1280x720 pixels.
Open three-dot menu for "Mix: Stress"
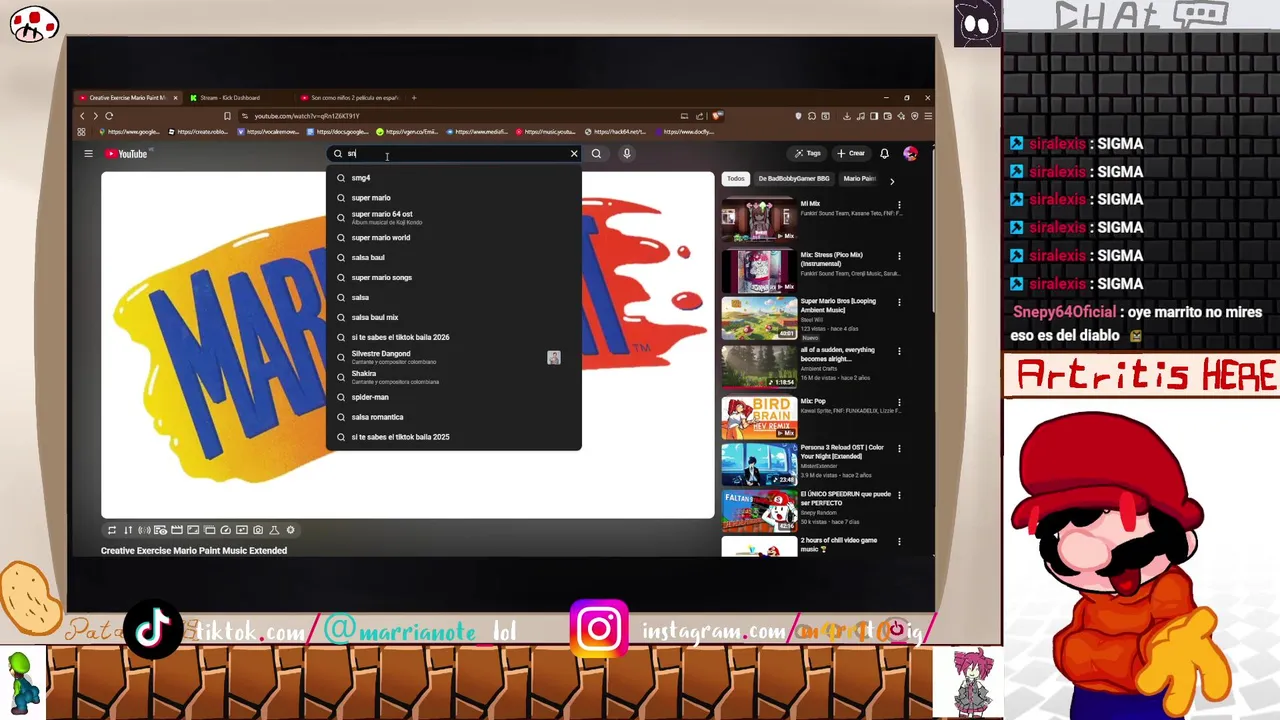coord(899,256)
